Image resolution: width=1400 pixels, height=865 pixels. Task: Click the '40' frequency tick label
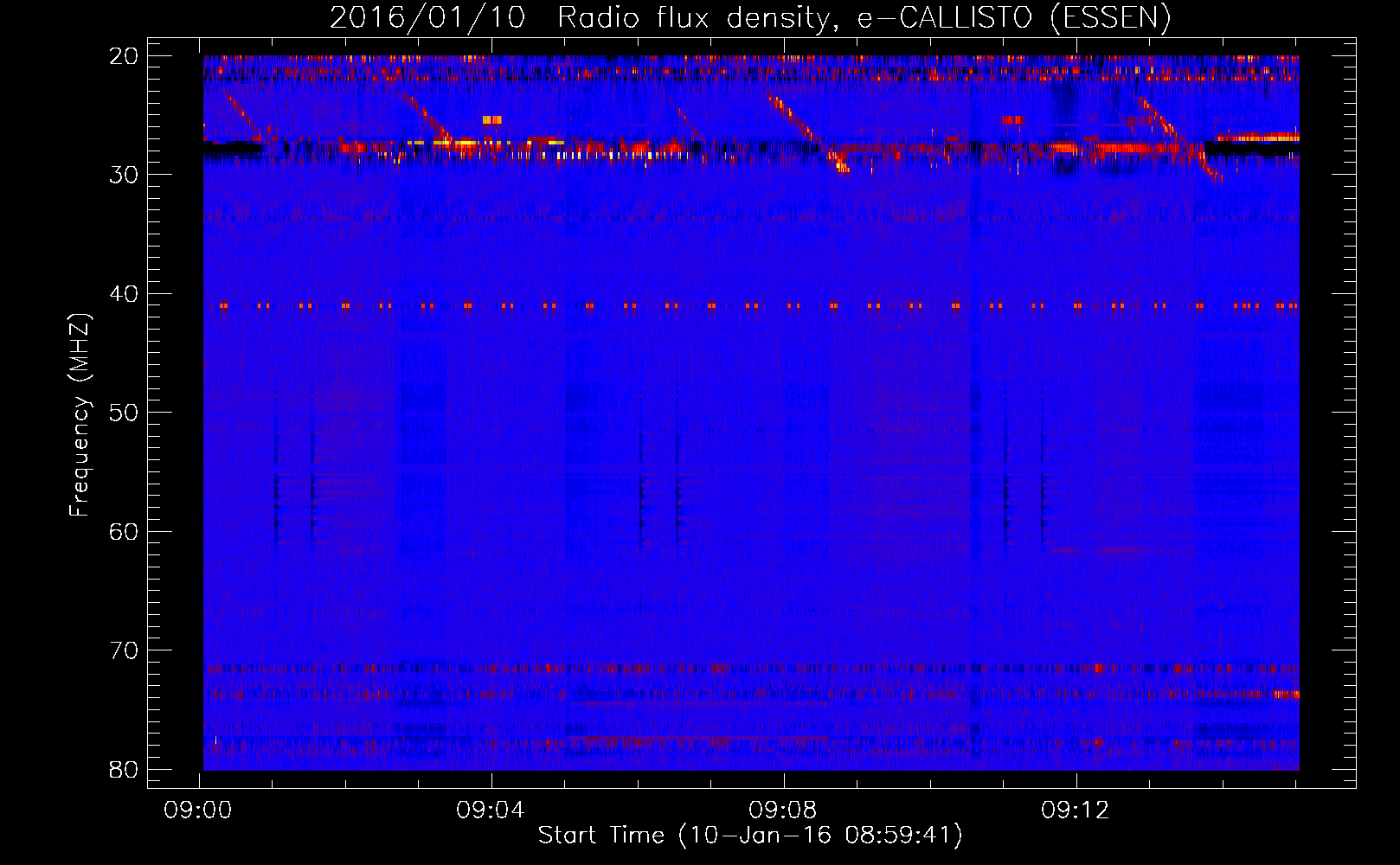(125, 294)
